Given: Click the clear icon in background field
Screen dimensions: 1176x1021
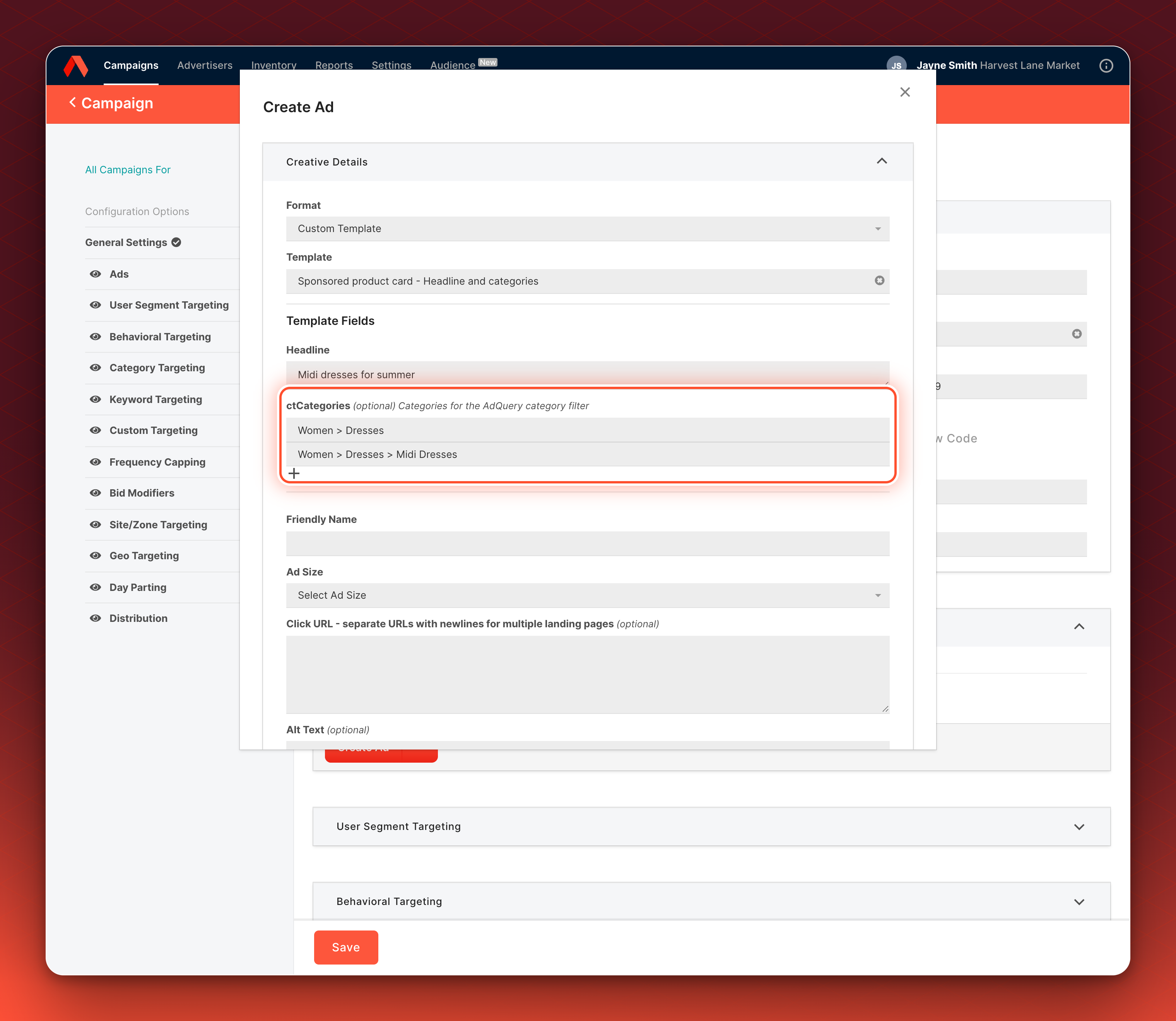Looking at the screenshot, I should click(1076, 334).
